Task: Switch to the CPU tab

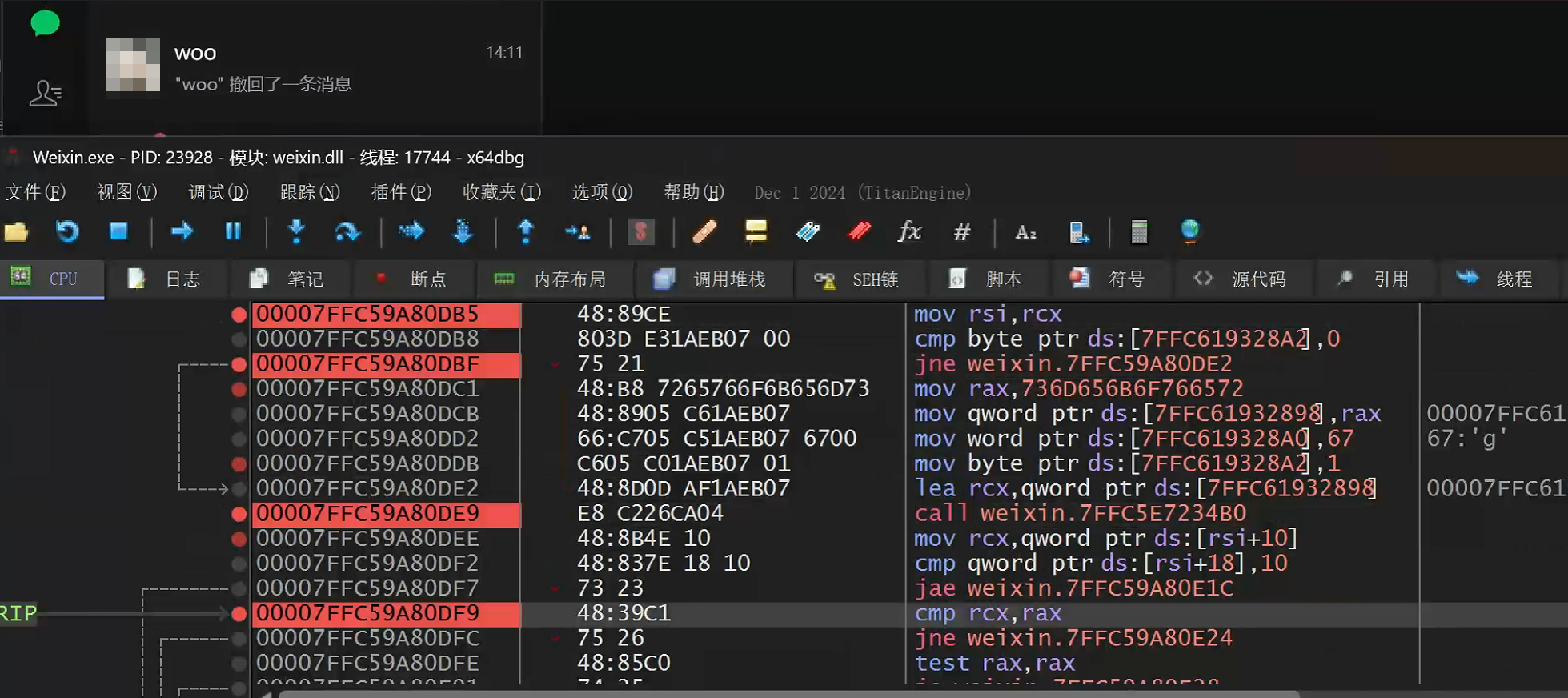Action: tap(52, 279)
